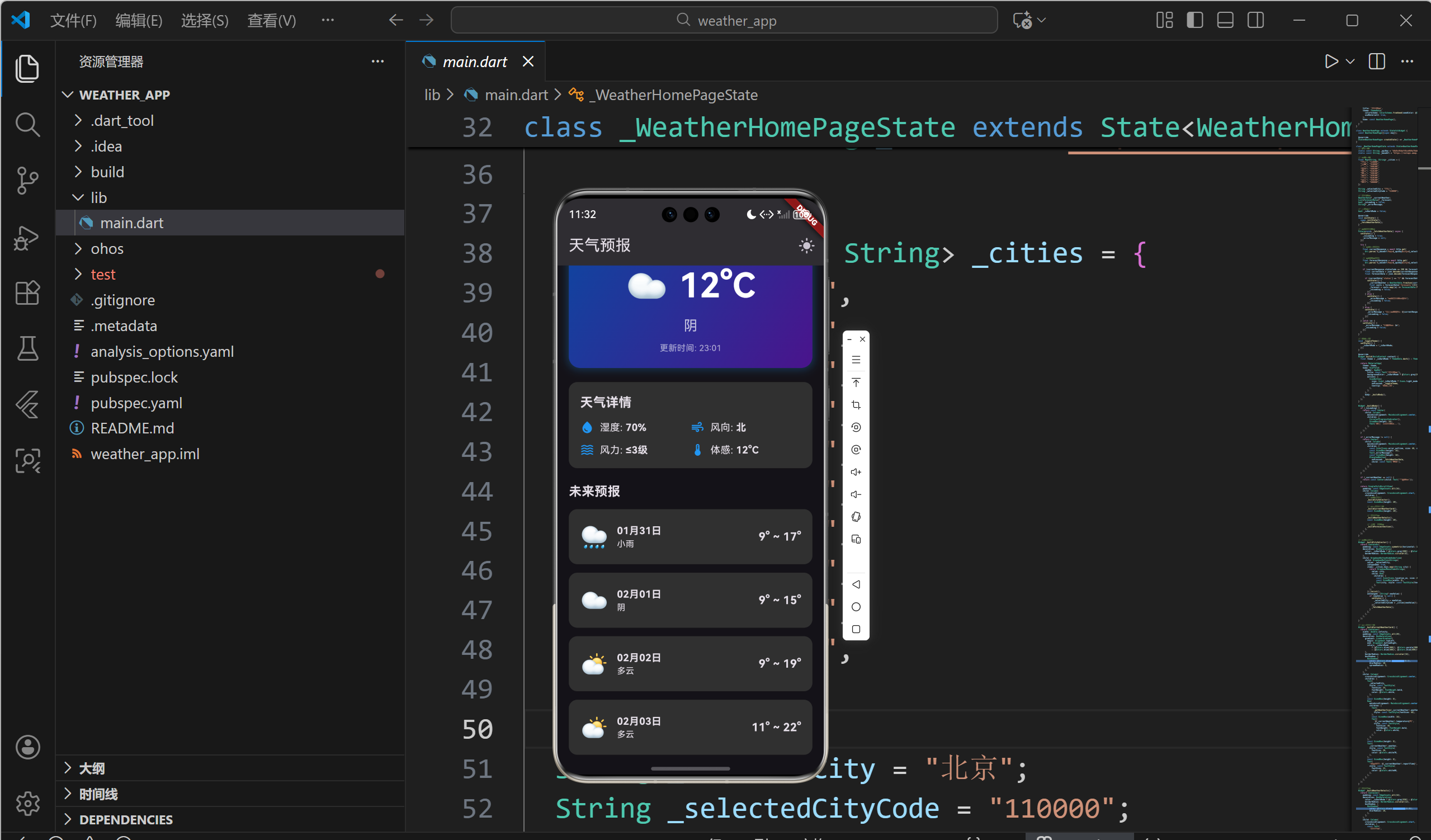Switch to the main.dart editor tab
Screen dimensions: 1431x840
pos(474,62)
